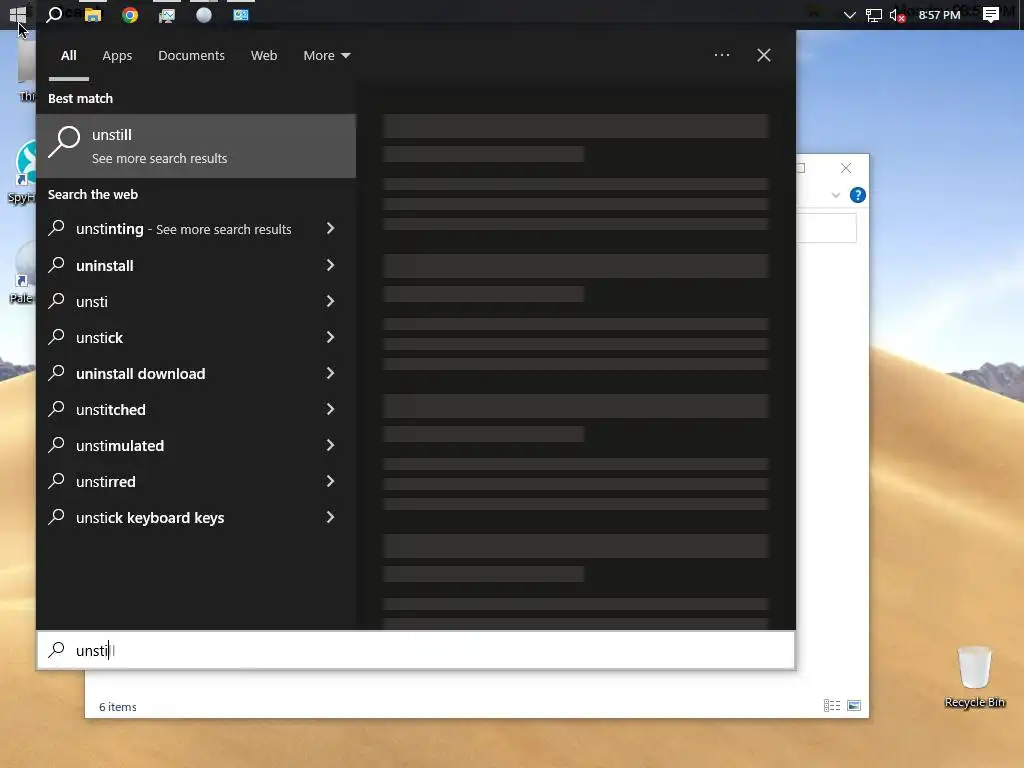The image size is (1024, 768).
Task: Expand preview arrow for unstimulated
Action: 330,445
